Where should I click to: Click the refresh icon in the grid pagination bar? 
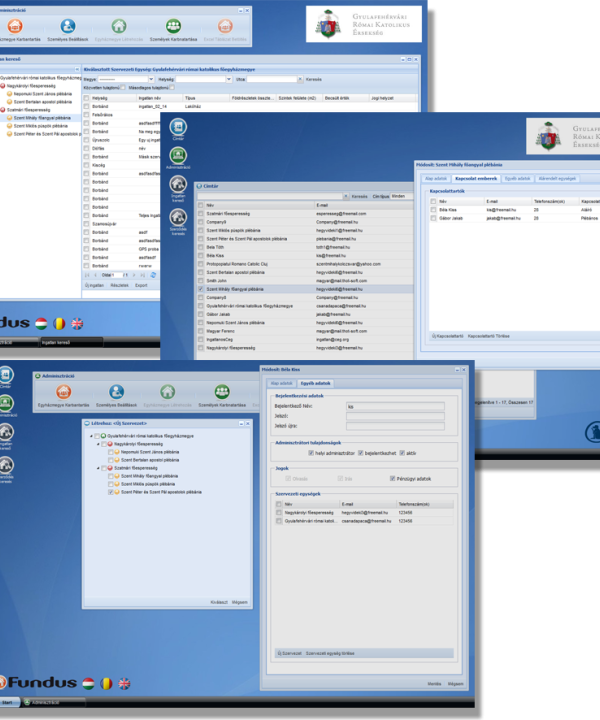pyautogui.click(x=152, y=274)
